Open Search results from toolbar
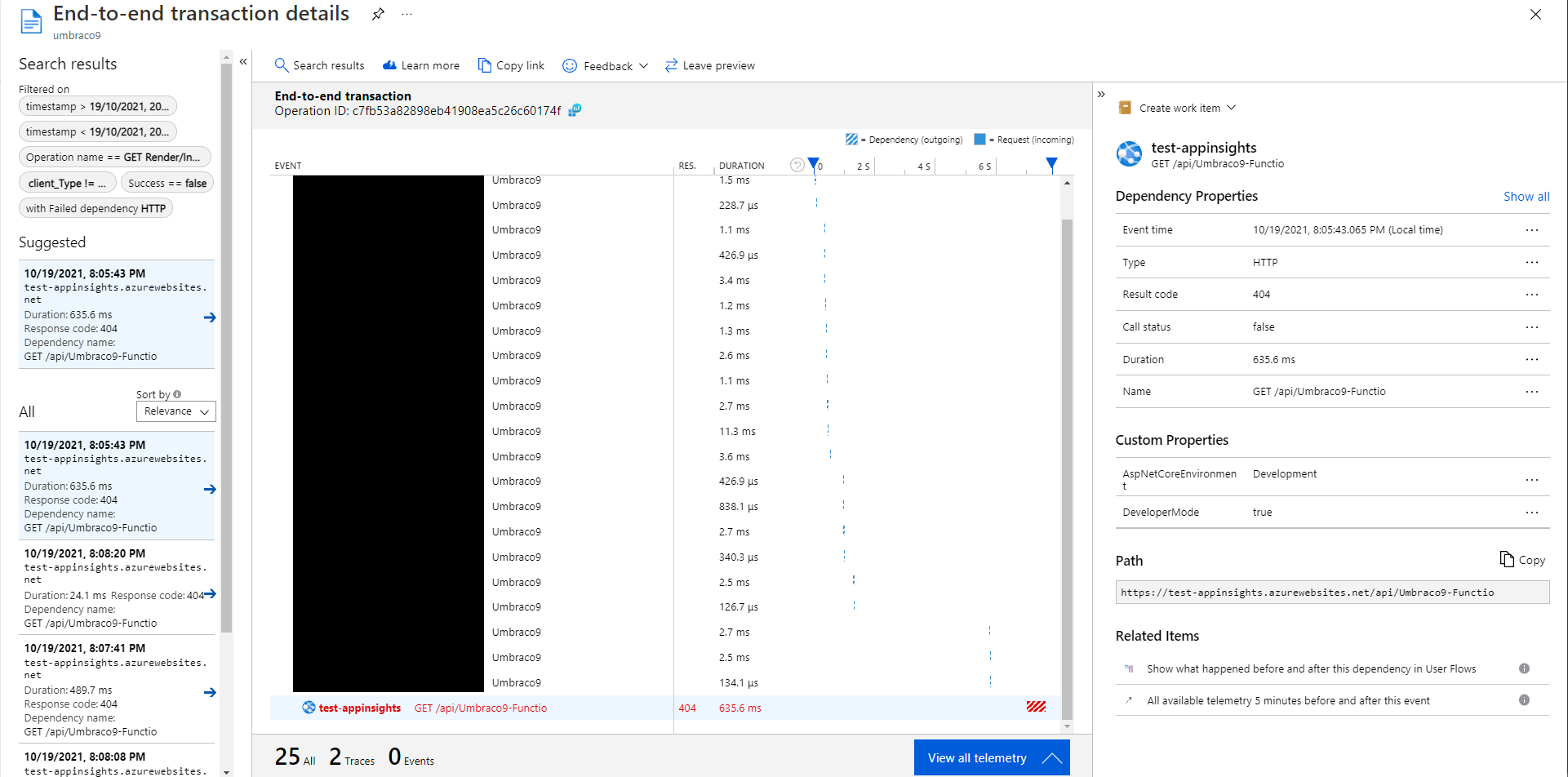The image size is (1568, 777). 319,65
